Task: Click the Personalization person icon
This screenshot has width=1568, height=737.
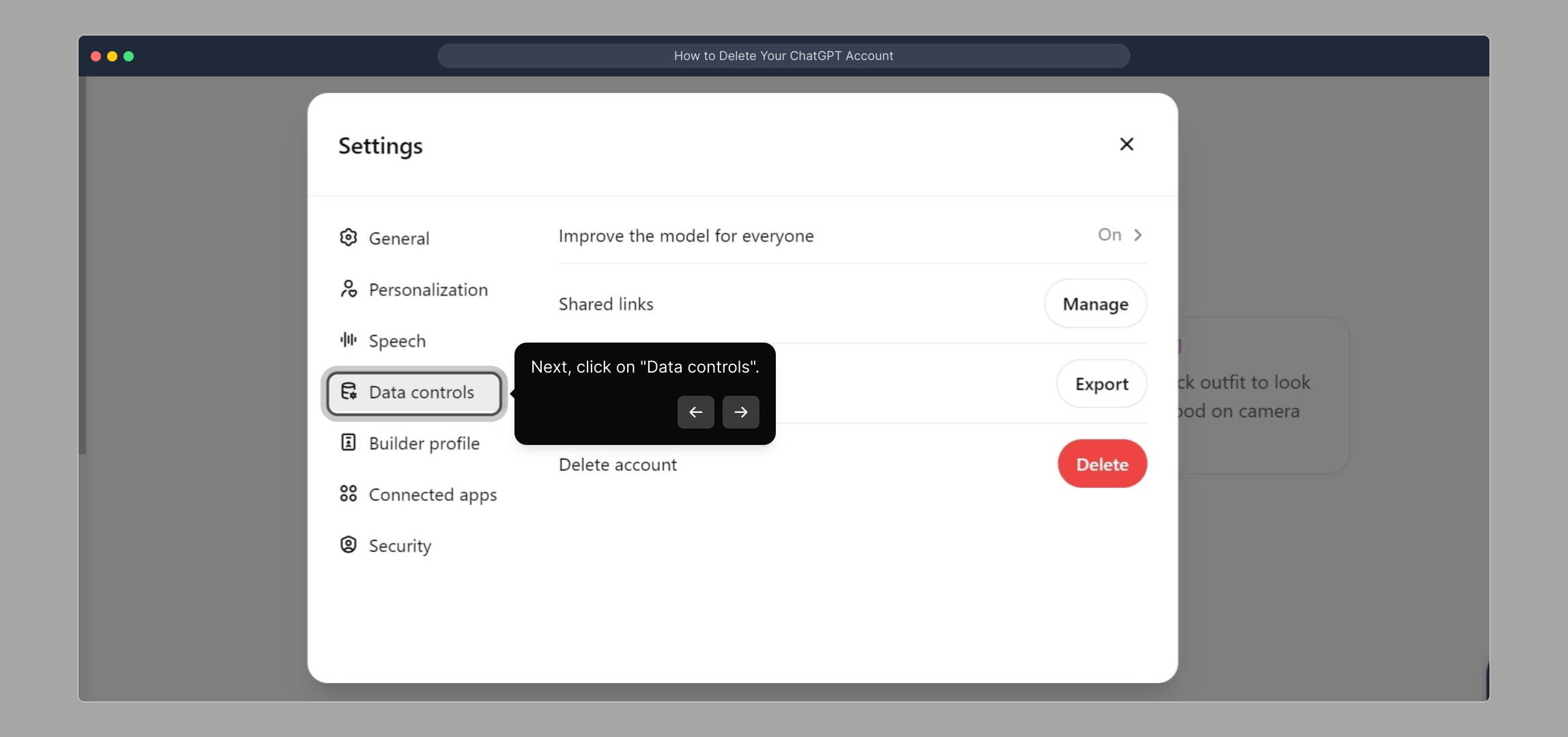Action: point(349,289)
